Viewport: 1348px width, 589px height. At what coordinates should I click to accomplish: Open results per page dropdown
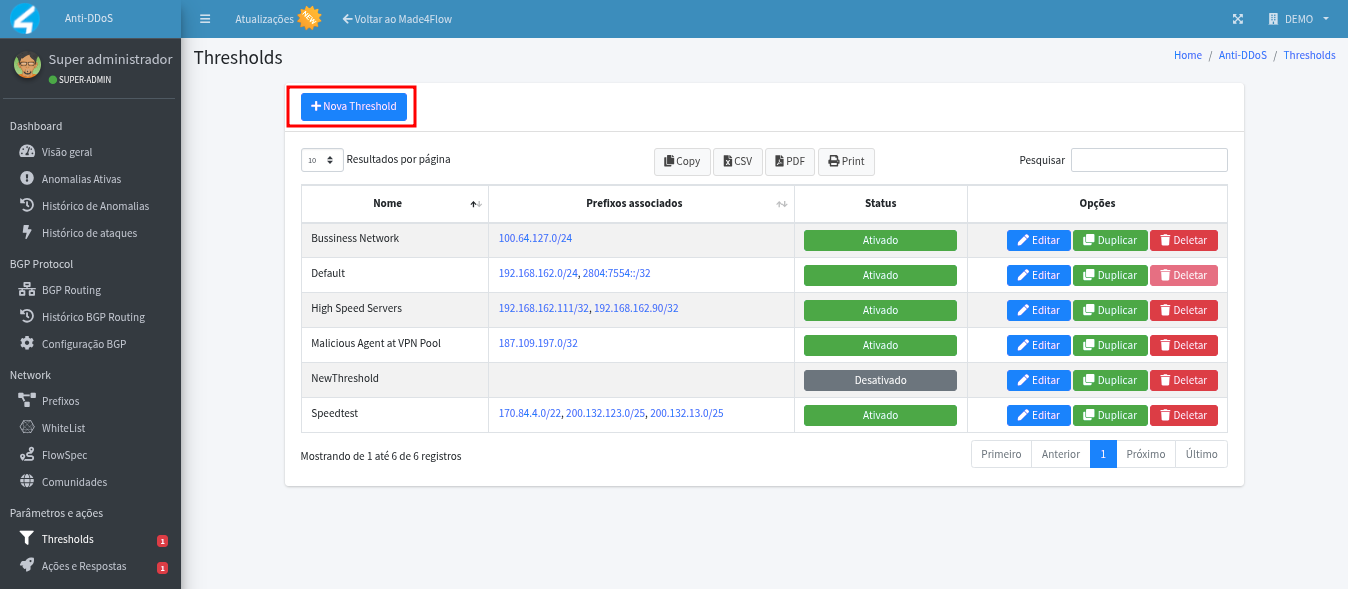click(322, 160)
